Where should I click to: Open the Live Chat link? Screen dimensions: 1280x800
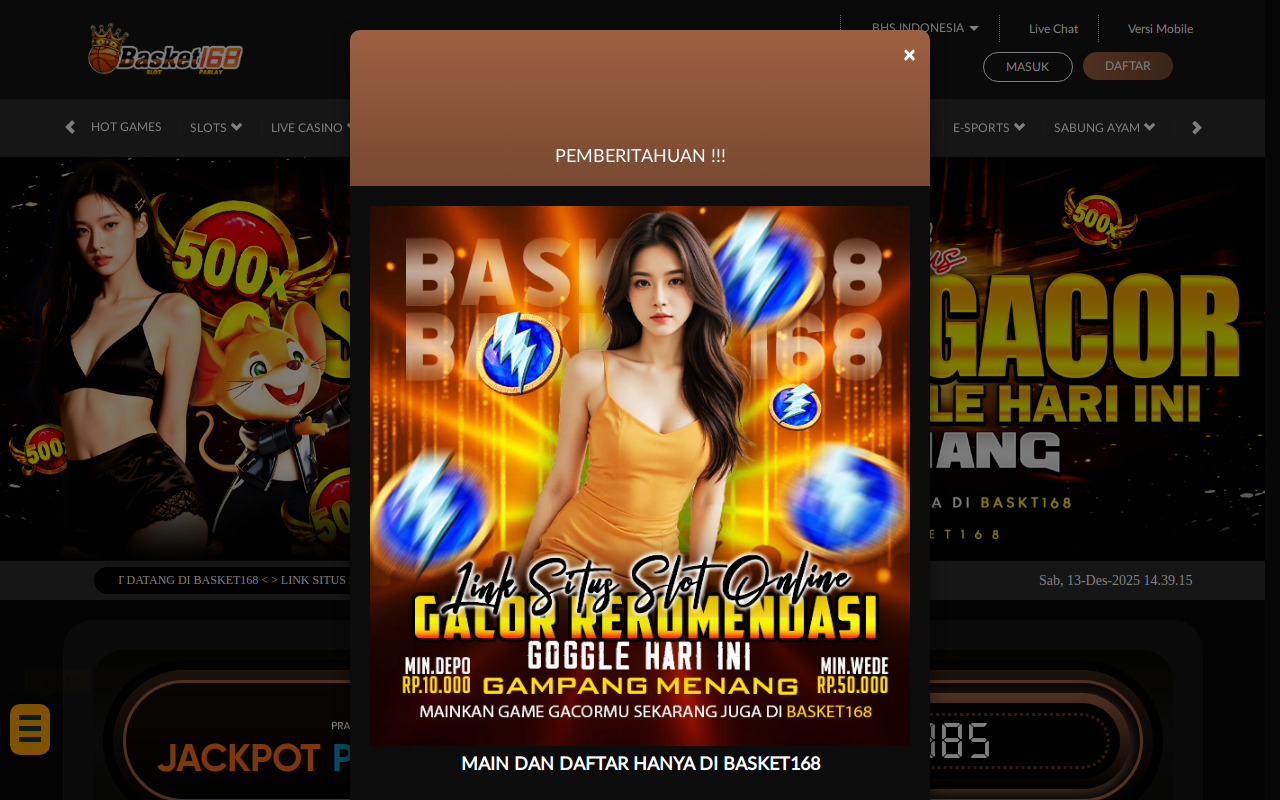click(1054, 28)
